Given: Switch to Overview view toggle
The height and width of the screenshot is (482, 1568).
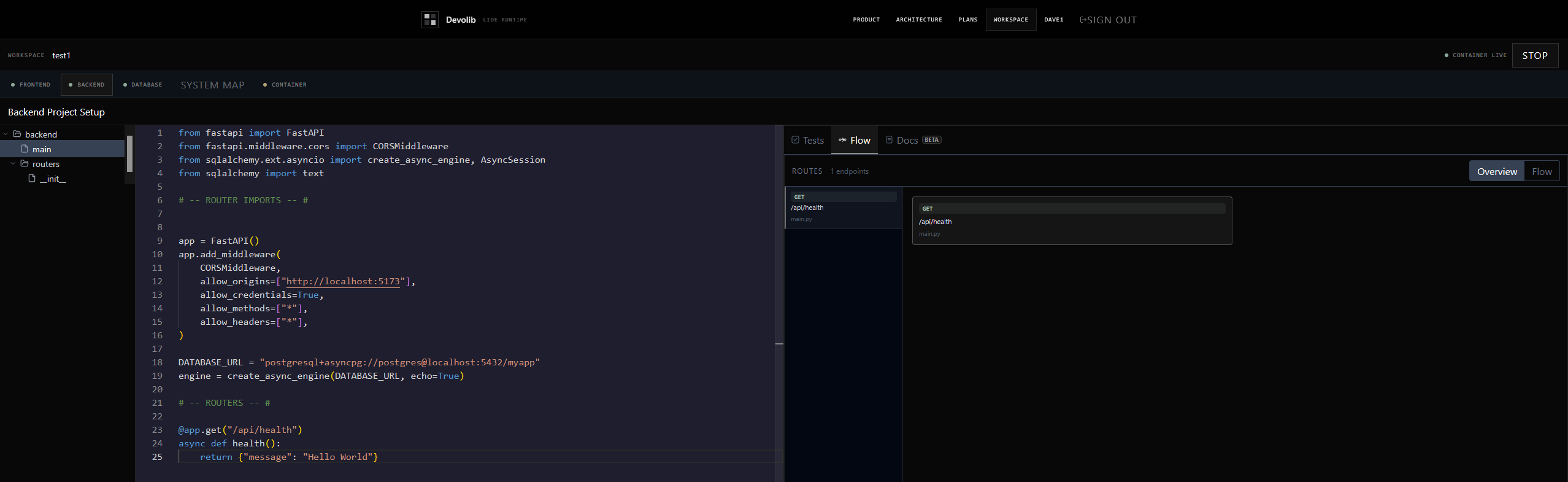Looking at the screenshot, I should [x=1497, y=171].
